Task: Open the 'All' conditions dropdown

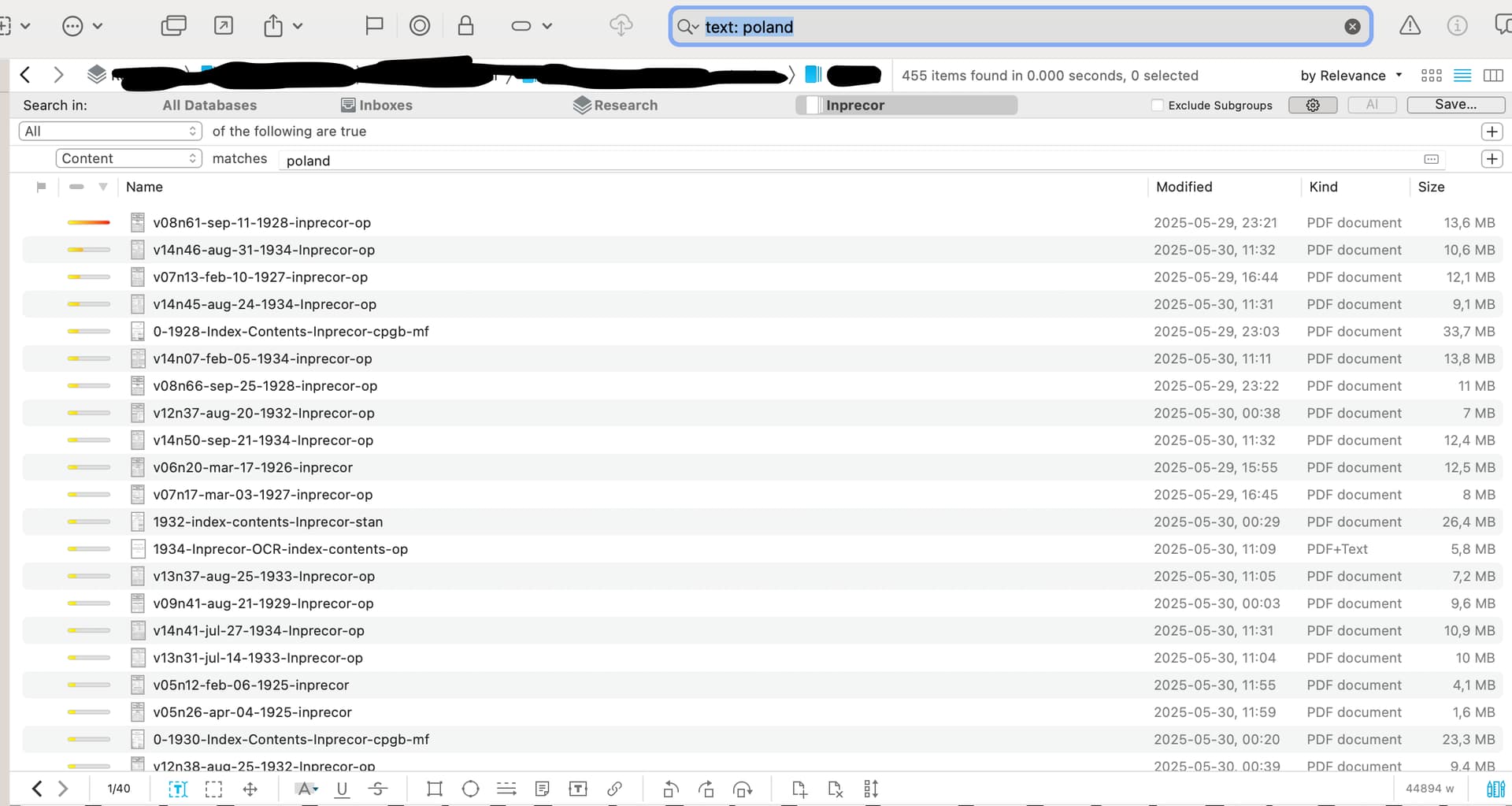Action: [x=110, y=132]
